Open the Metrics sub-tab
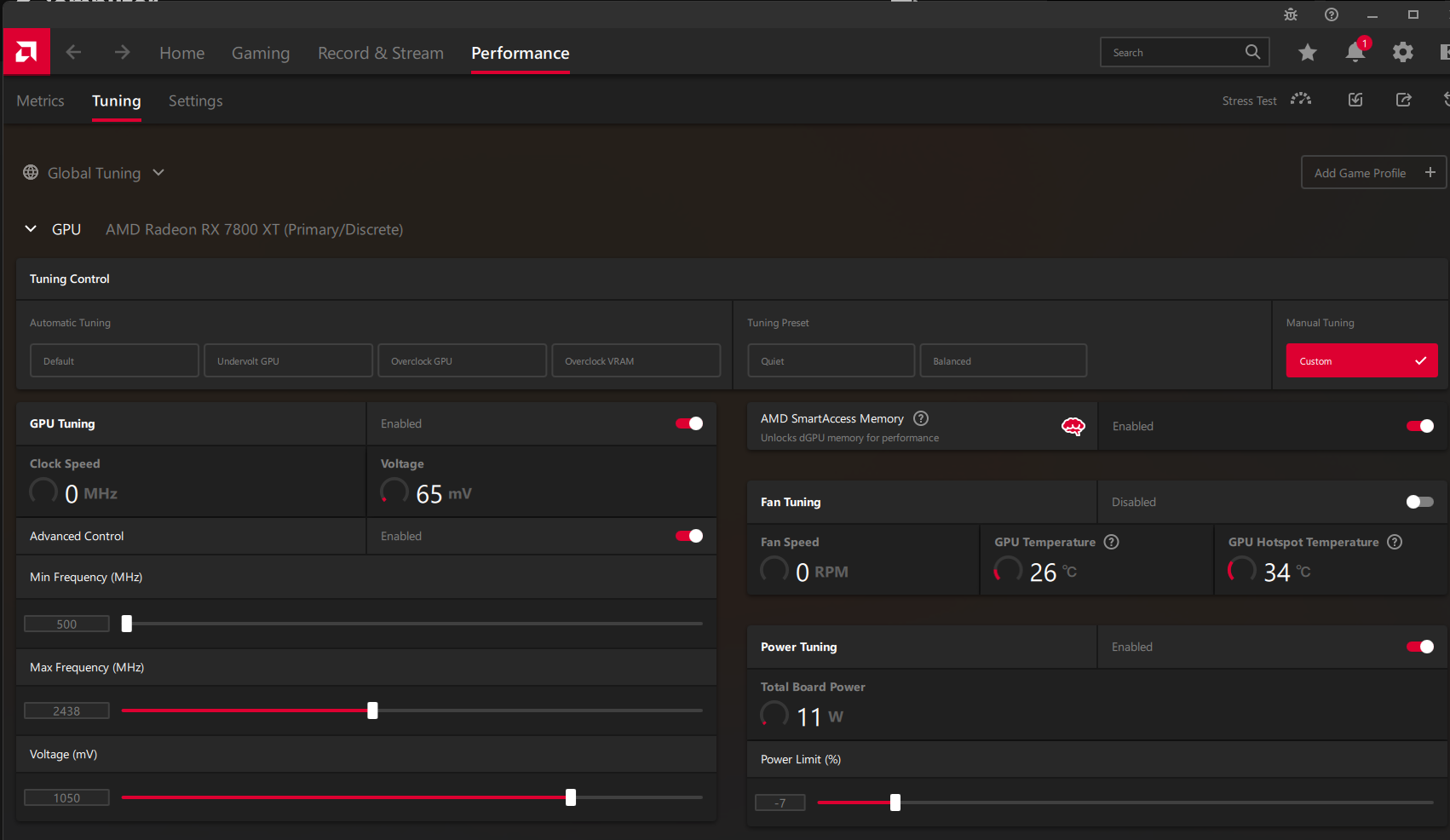 [x=41, y=101]
